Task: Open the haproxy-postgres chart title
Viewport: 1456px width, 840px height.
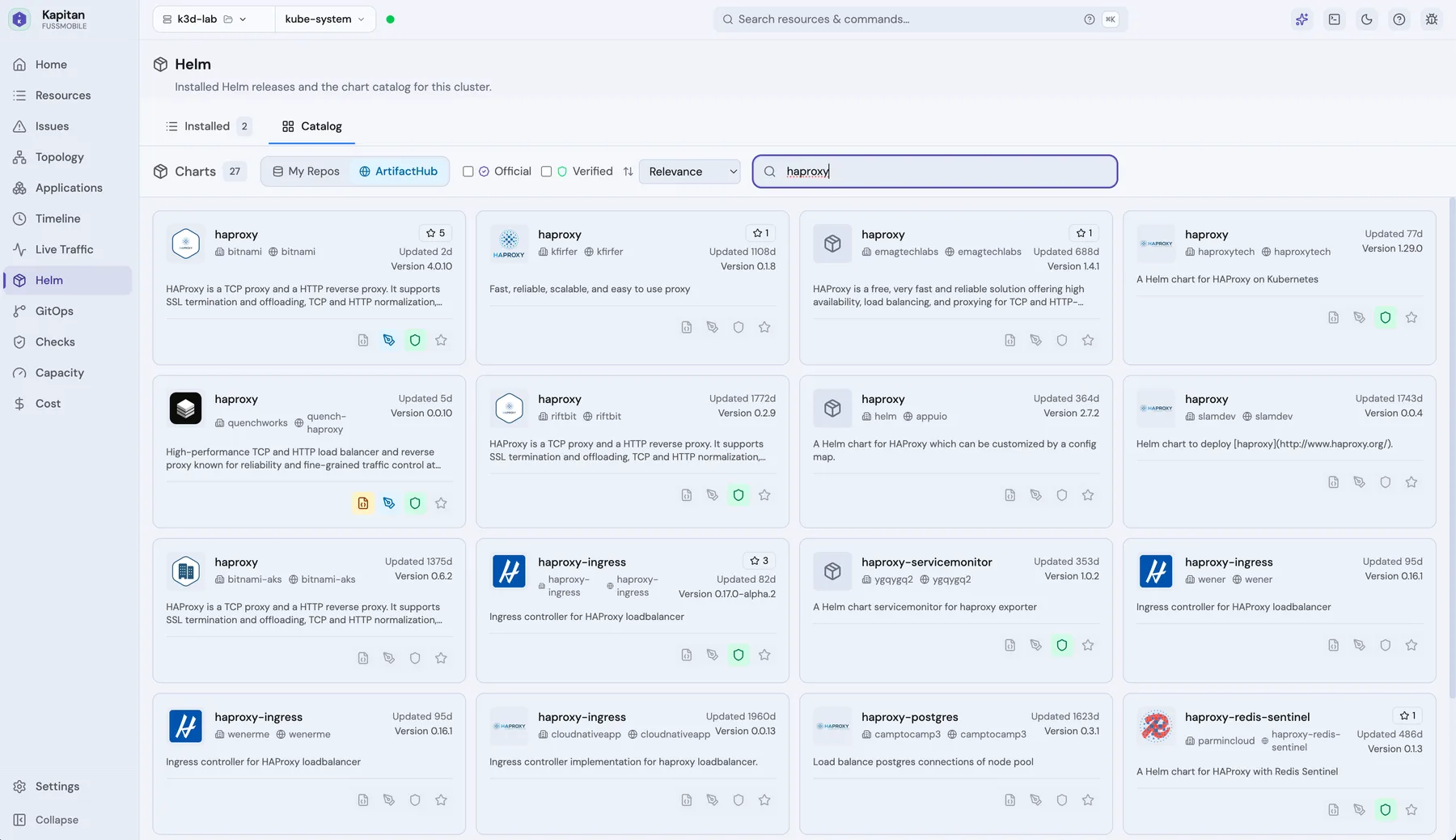Action: [910, 717]
